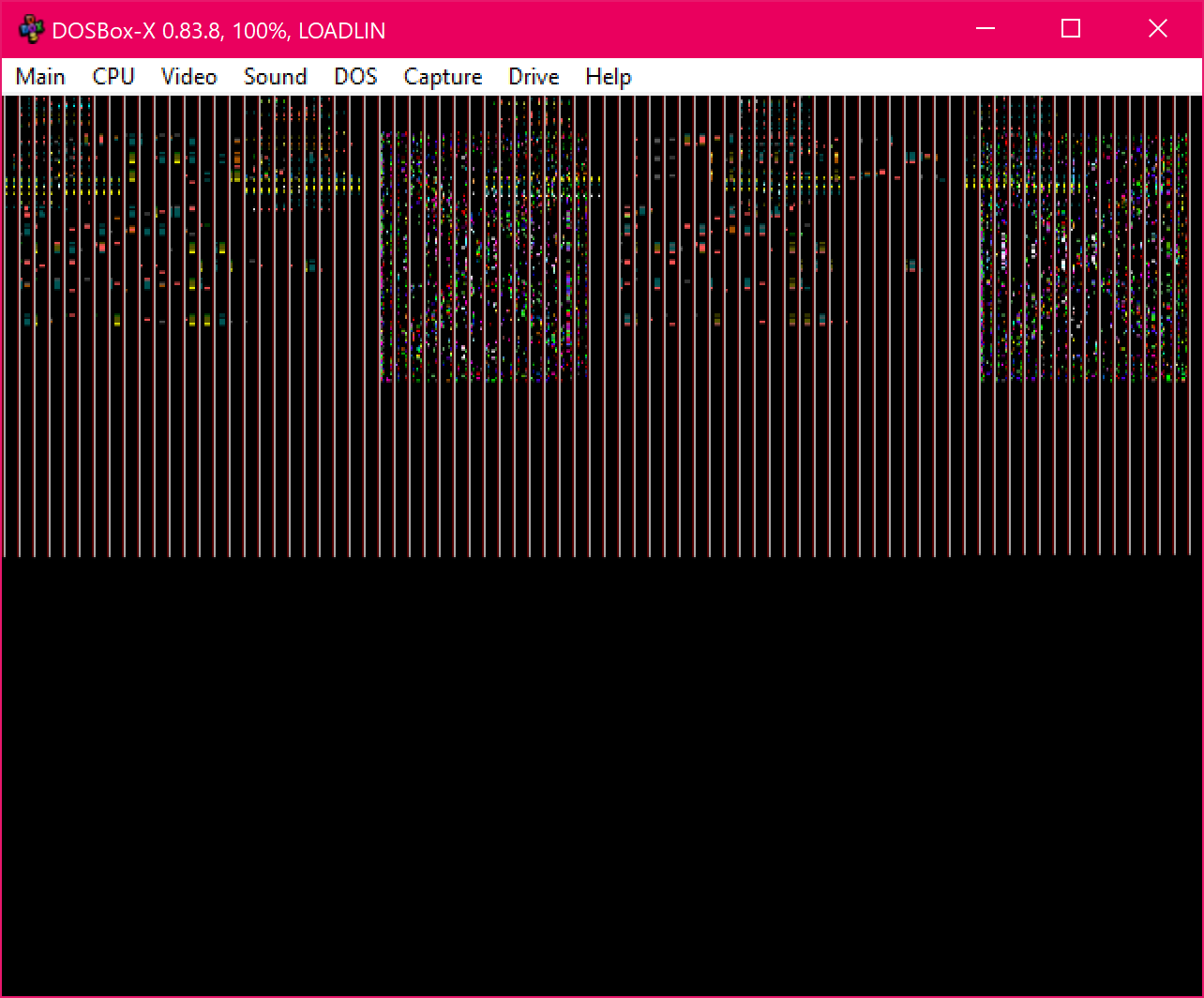The width and height of the screenshot is (1204, 998).
Task: Maximize the DOSBox-X window
Action: (x=1071, y=29)
